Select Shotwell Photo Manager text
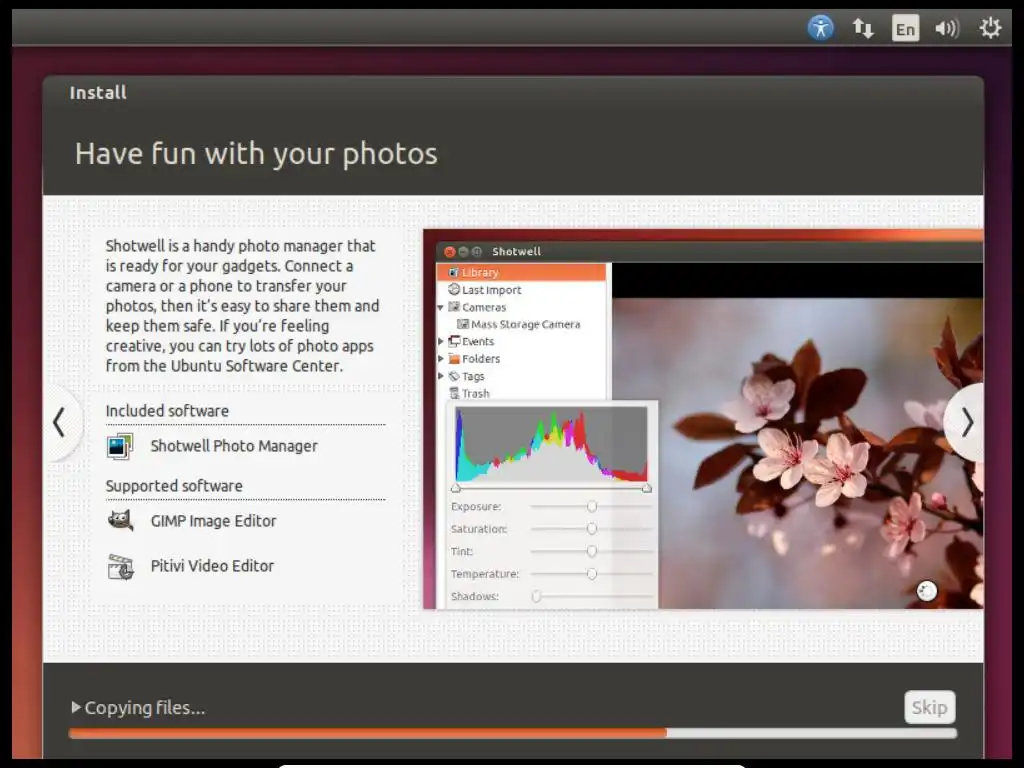1024x768 pixels. [x=234, y=446]
